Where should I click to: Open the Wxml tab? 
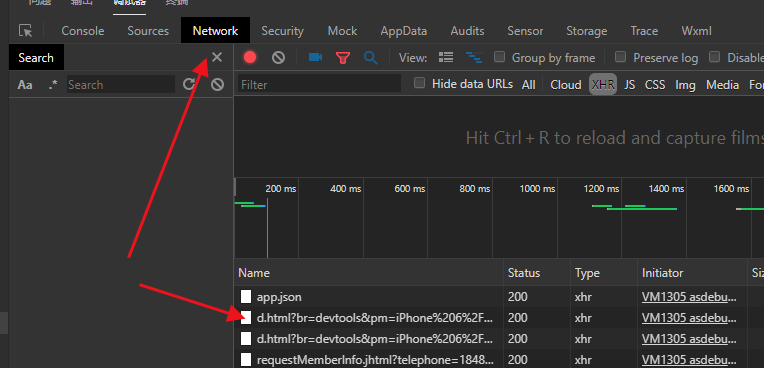point(696,31)
